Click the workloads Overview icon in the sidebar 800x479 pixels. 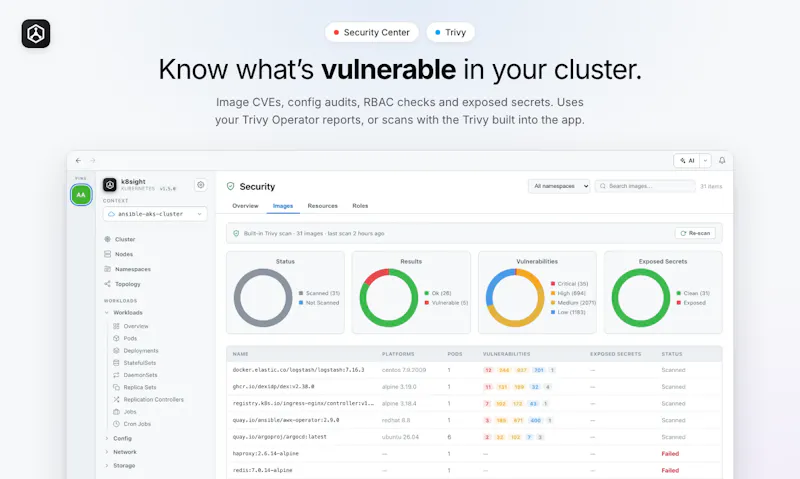pyautogui.click(x=116, y=326)
